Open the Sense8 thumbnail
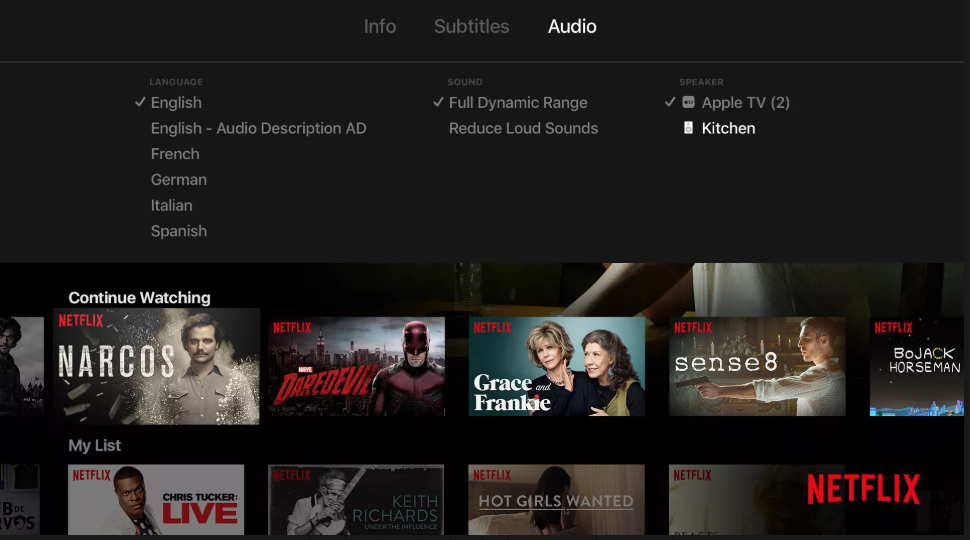The image size is (970, 540). [757, 366]
